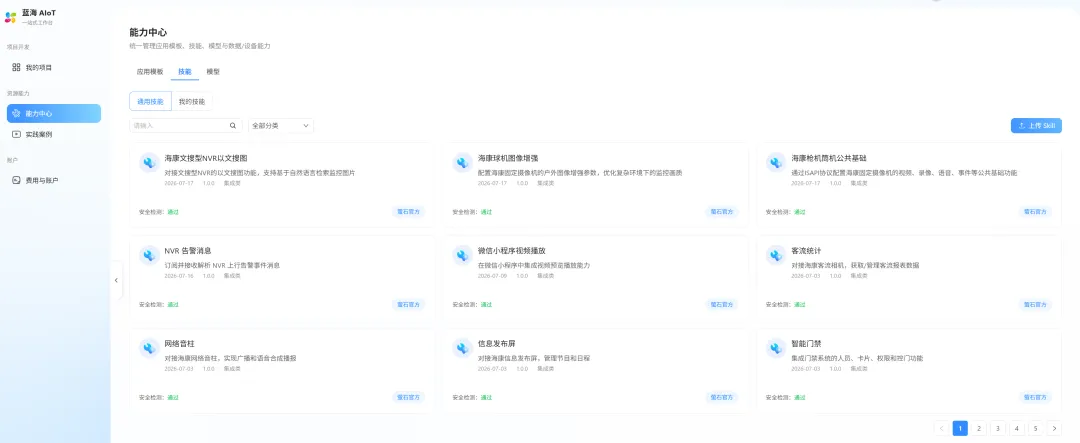This screenshot has width=1080, height=443.
Task: Go to next page arrow
Action: 1055,429
